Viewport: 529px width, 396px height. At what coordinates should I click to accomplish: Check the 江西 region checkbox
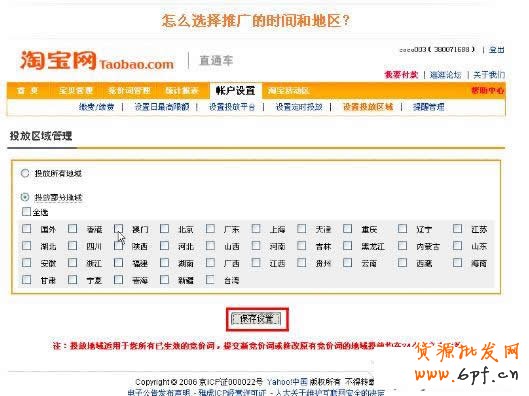point(256,262)
